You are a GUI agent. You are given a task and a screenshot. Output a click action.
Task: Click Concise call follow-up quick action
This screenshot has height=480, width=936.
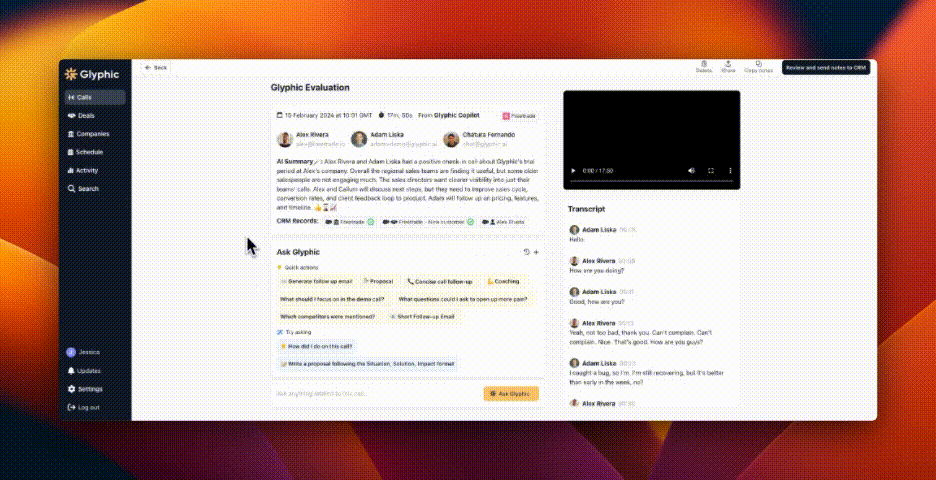tap(440, 281)
